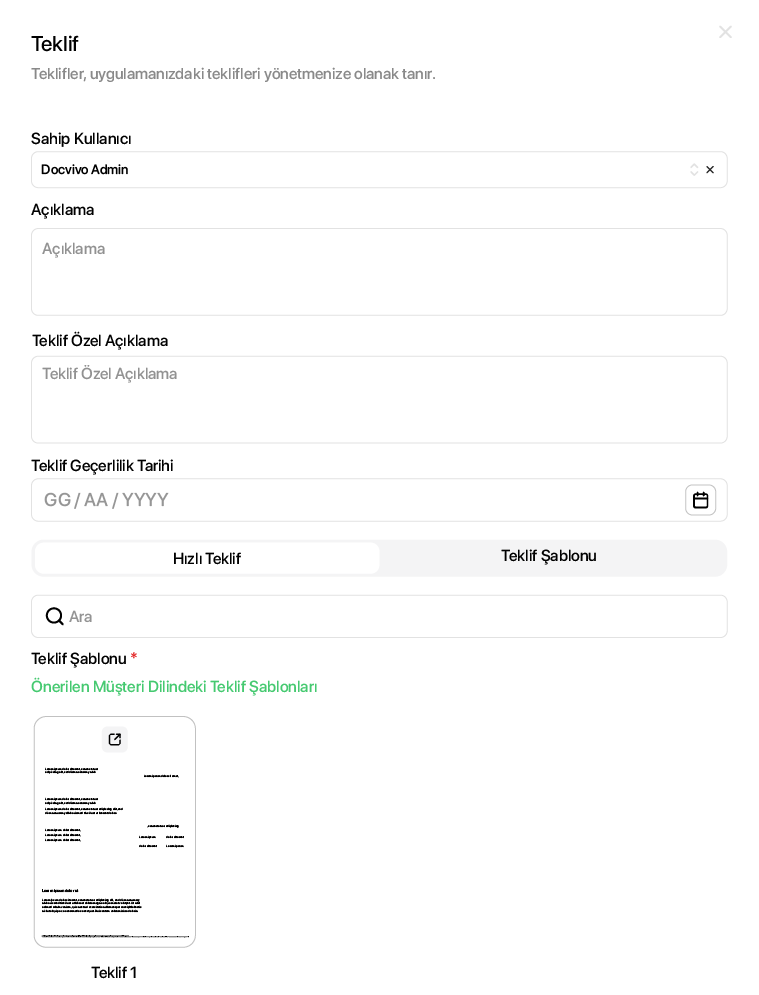Viewport: 759px width, 995px height.
Task: Focus the Teklif Özel Açıklama text area
Action: tap(379, 400)
